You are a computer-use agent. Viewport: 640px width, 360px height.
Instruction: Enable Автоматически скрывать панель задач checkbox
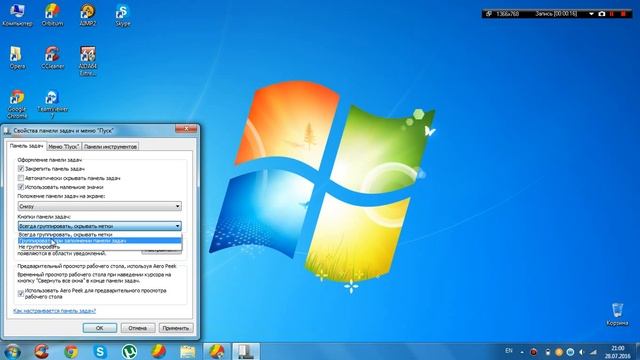[x=21, y=178]
